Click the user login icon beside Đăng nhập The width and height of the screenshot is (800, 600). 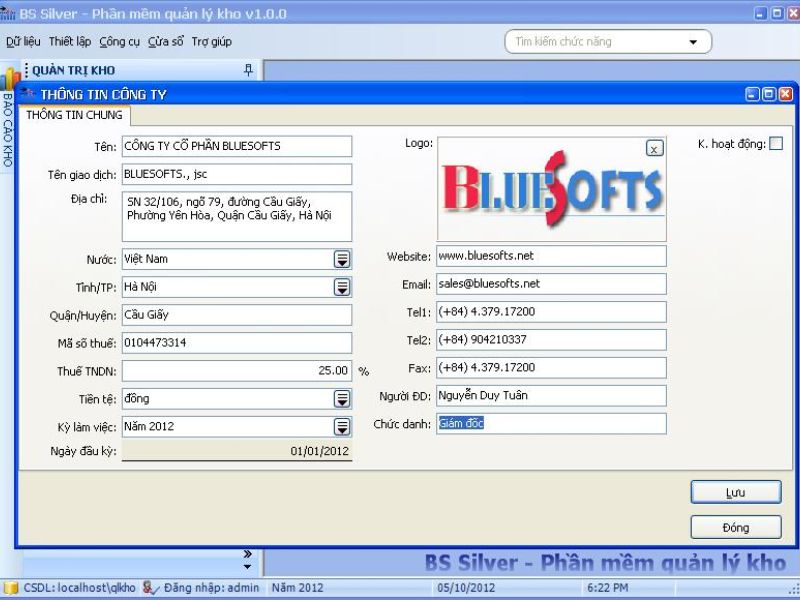tap(150, 587)
